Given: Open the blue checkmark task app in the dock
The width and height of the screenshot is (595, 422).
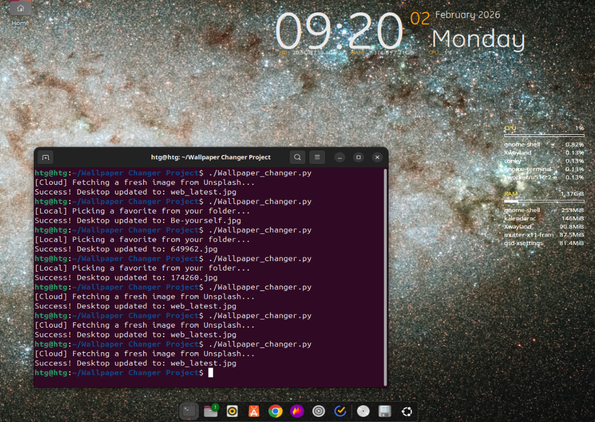Looking at the screenshot, I should [x=340, y=411].
